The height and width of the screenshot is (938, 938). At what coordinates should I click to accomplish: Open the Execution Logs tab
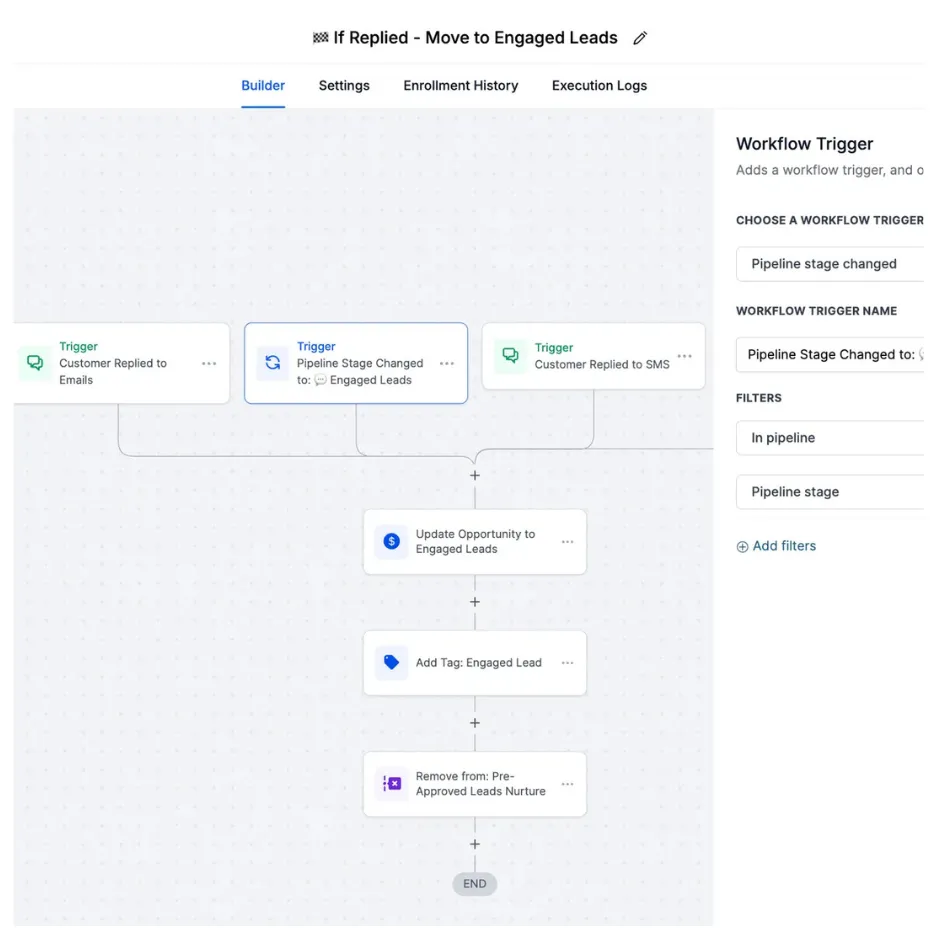pyautogui.click(x=599, y=86)
